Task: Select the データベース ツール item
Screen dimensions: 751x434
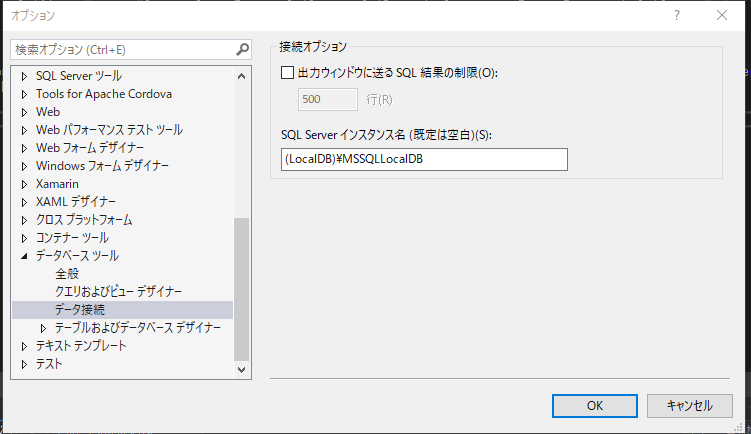Action: click(x=77, y=256)
